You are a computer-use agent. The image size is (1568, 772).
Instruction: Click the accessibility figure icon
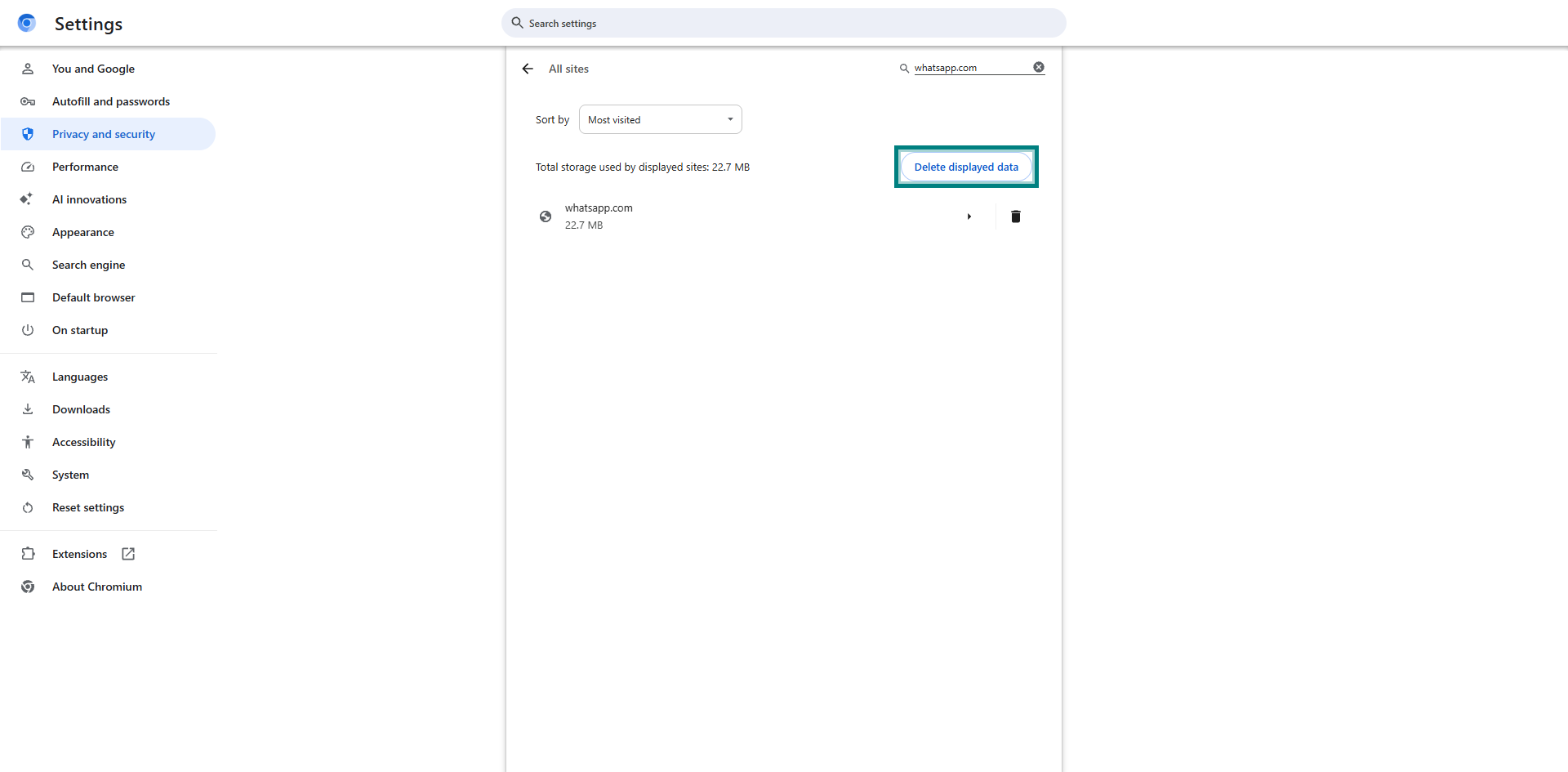28,442
